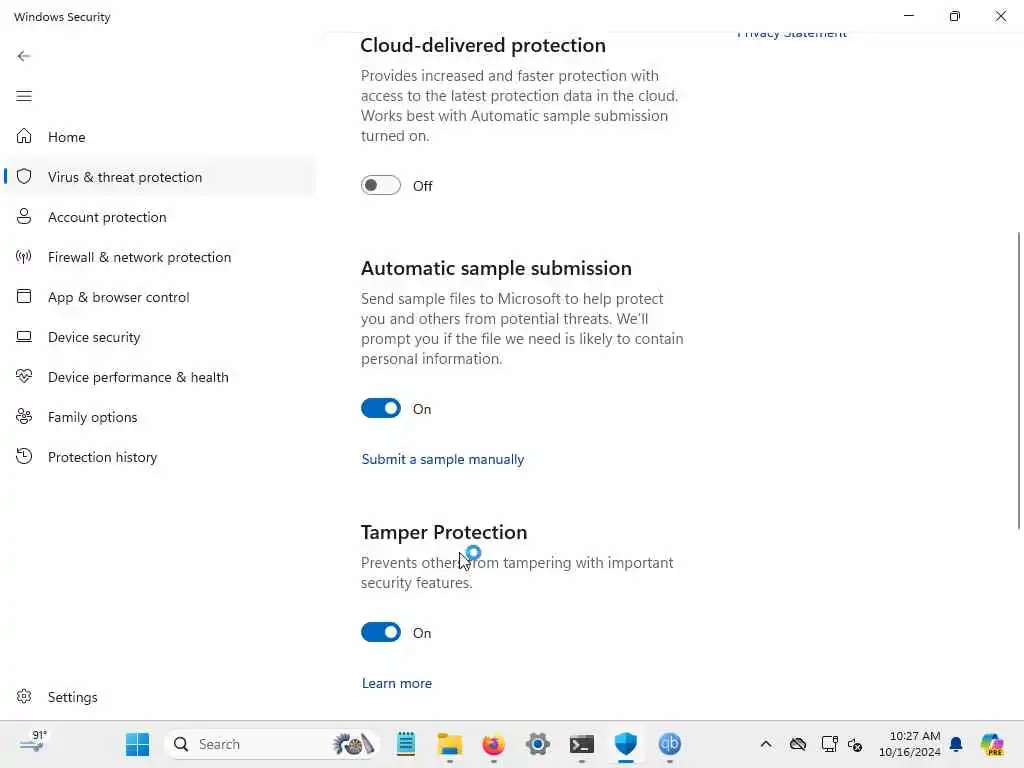Open the Terminal taskbar icon
This screenshot has height=768, width=1024.
[x=581, y=744]
